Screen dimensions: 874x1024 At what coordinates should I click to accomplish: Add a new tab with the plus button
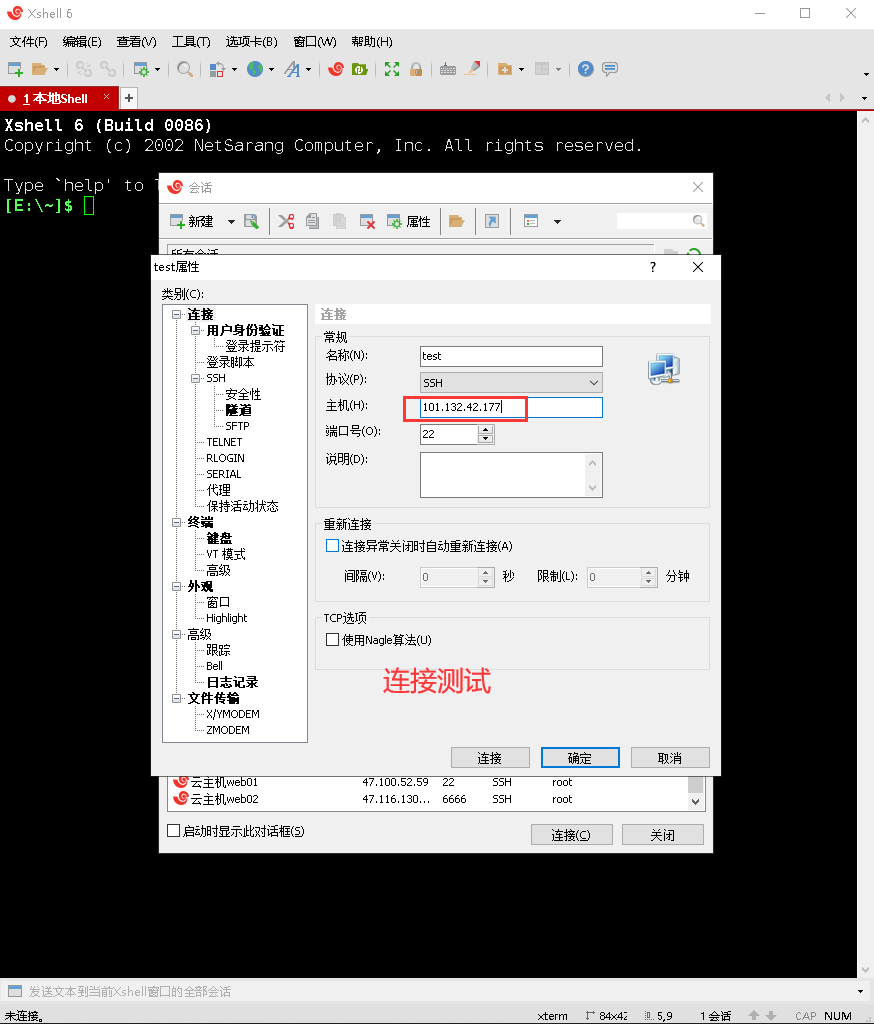click(x=129, y=98)
